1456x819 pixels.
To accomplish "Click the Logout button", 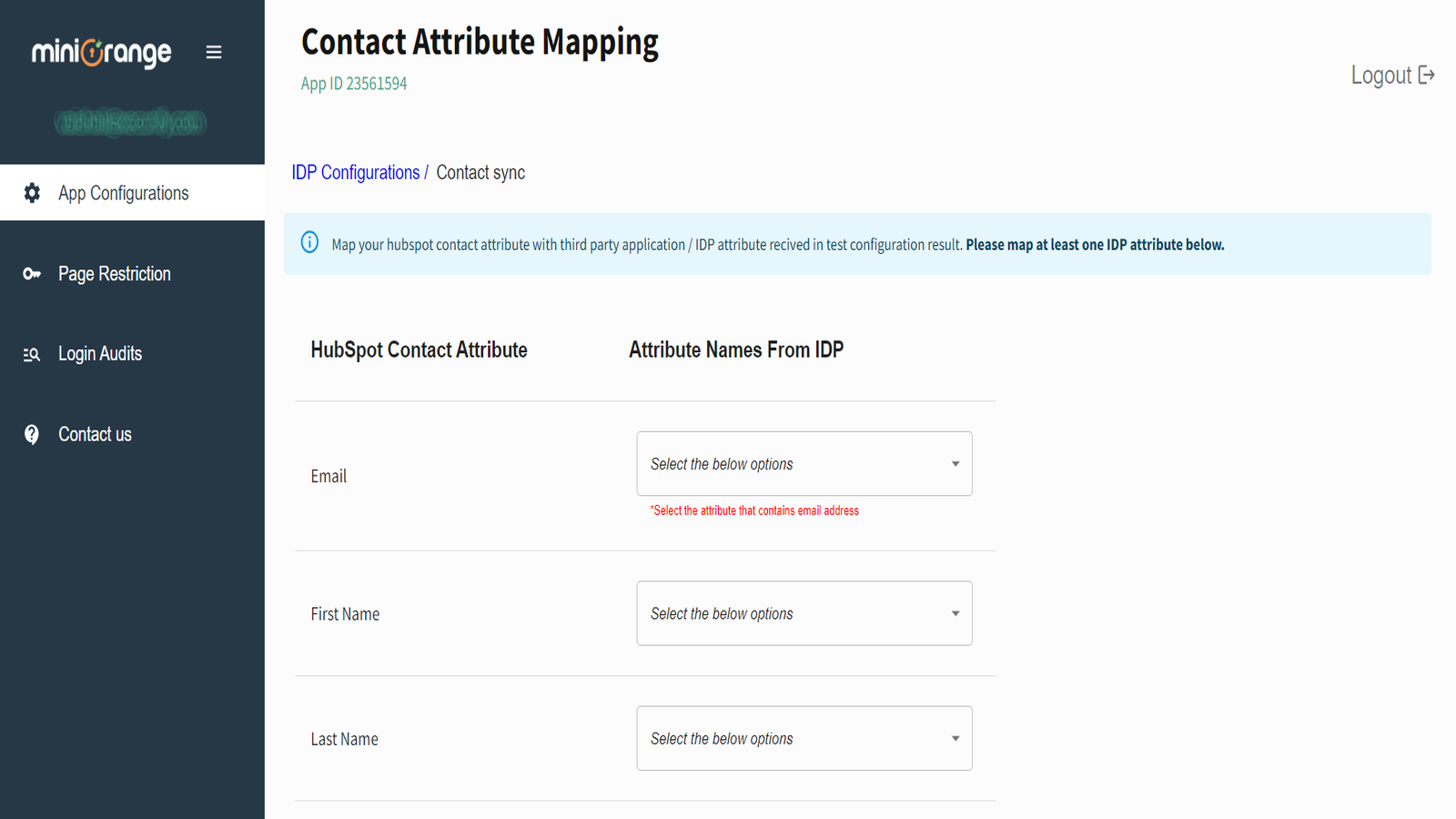I will pos(1381,75).
